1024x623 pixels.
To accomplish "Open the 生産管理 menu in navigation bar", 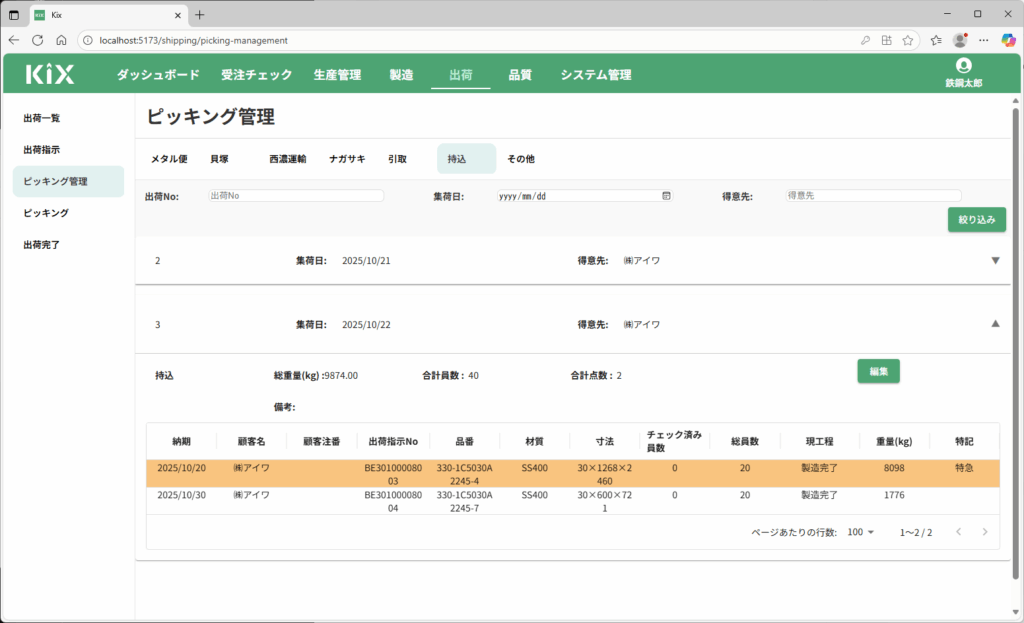I will 337,75.
